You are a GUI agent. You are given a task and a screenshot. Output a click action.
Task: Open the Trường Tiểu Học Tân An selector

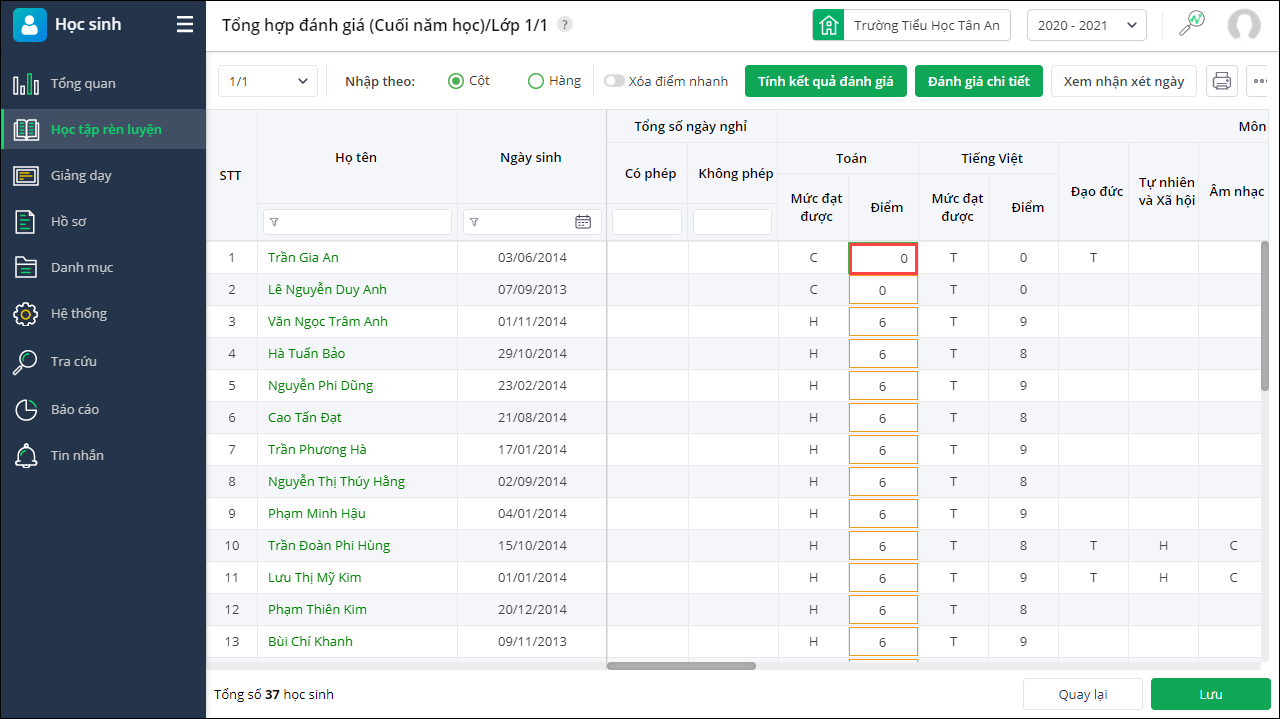911,25
